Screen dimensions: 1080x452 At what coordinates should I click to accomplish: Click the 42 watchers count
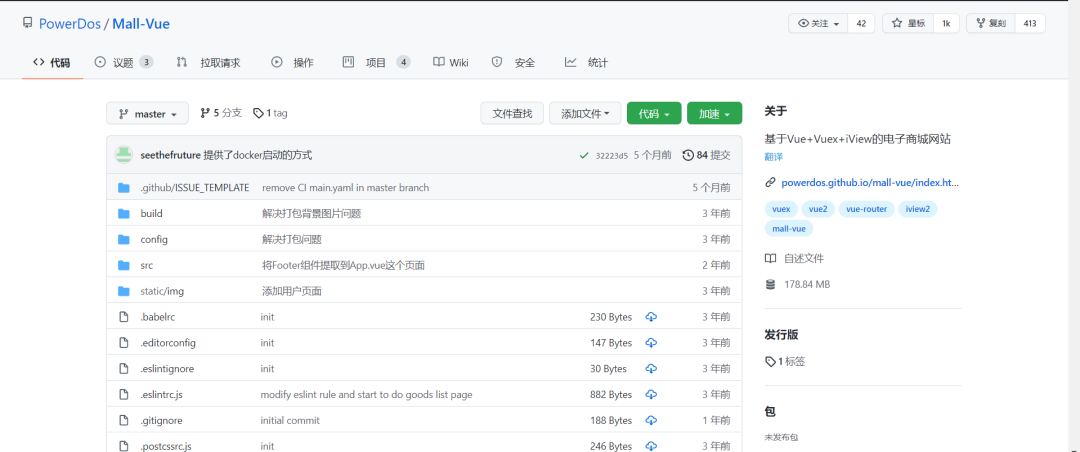point(861,23)
